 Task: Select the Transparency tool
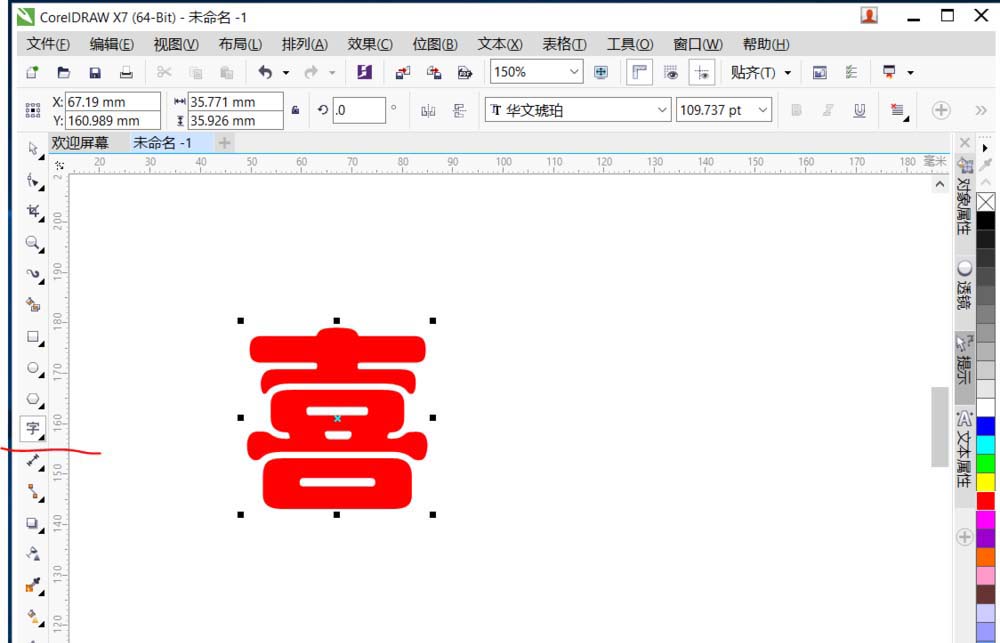pos(33,554)
